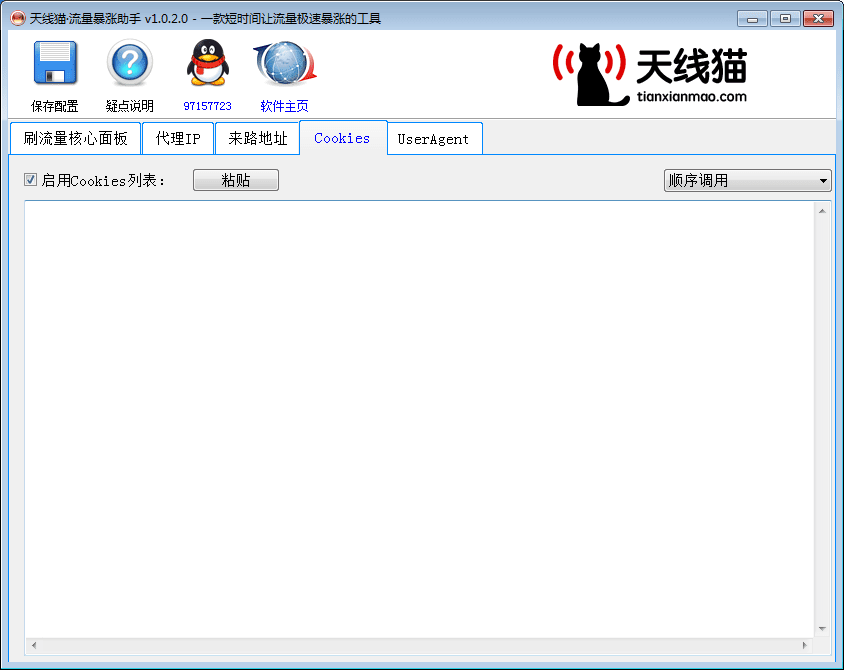Switch to the 来路地址 tab

pyautogui.click(x=257, y=139)
